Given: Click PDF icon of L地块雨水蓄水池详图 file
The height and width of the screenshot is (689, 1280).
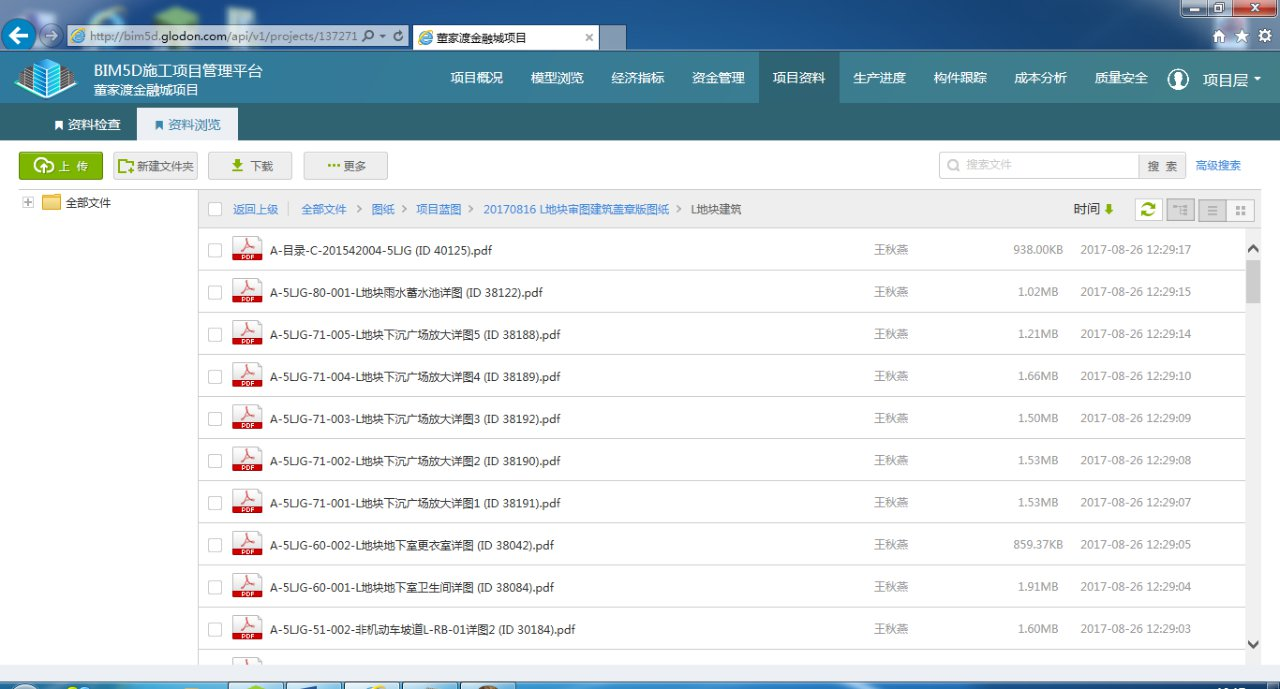Looking at the screenshot, I should pyautogui.click(x=246, y=291).
